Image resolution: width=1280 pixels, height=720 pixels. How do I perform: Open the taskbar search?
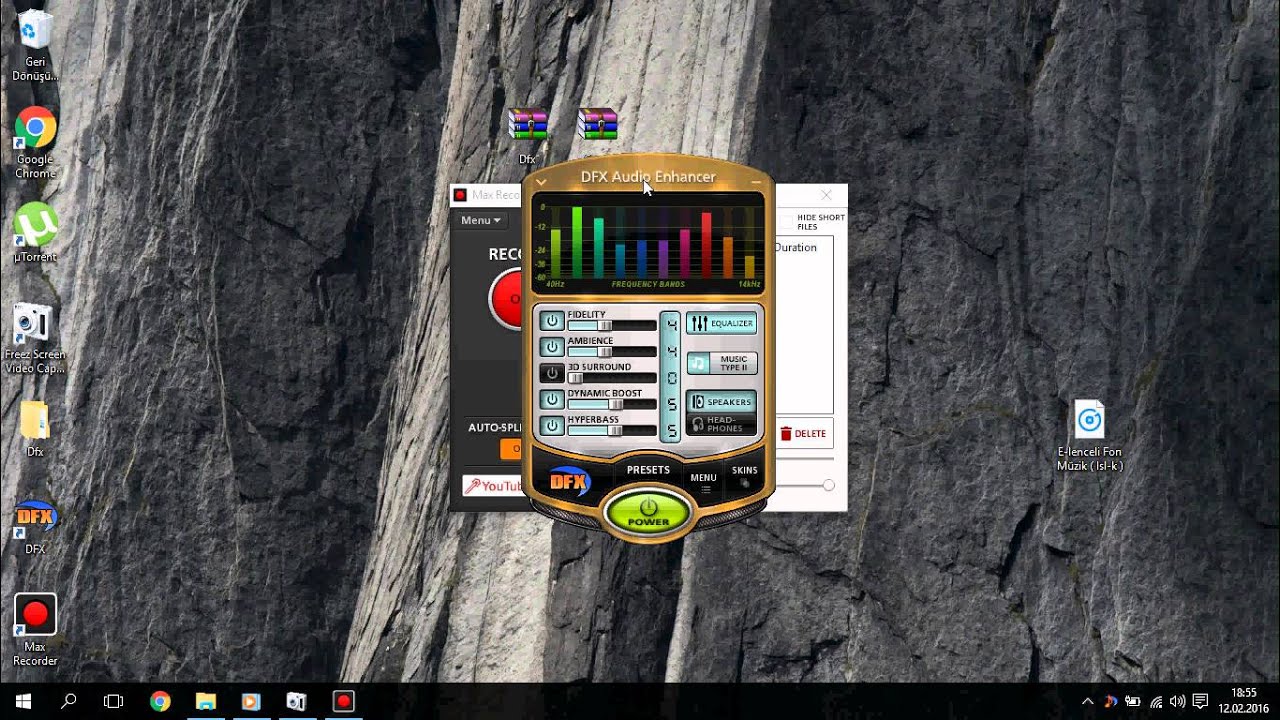(x=68, y=701)
